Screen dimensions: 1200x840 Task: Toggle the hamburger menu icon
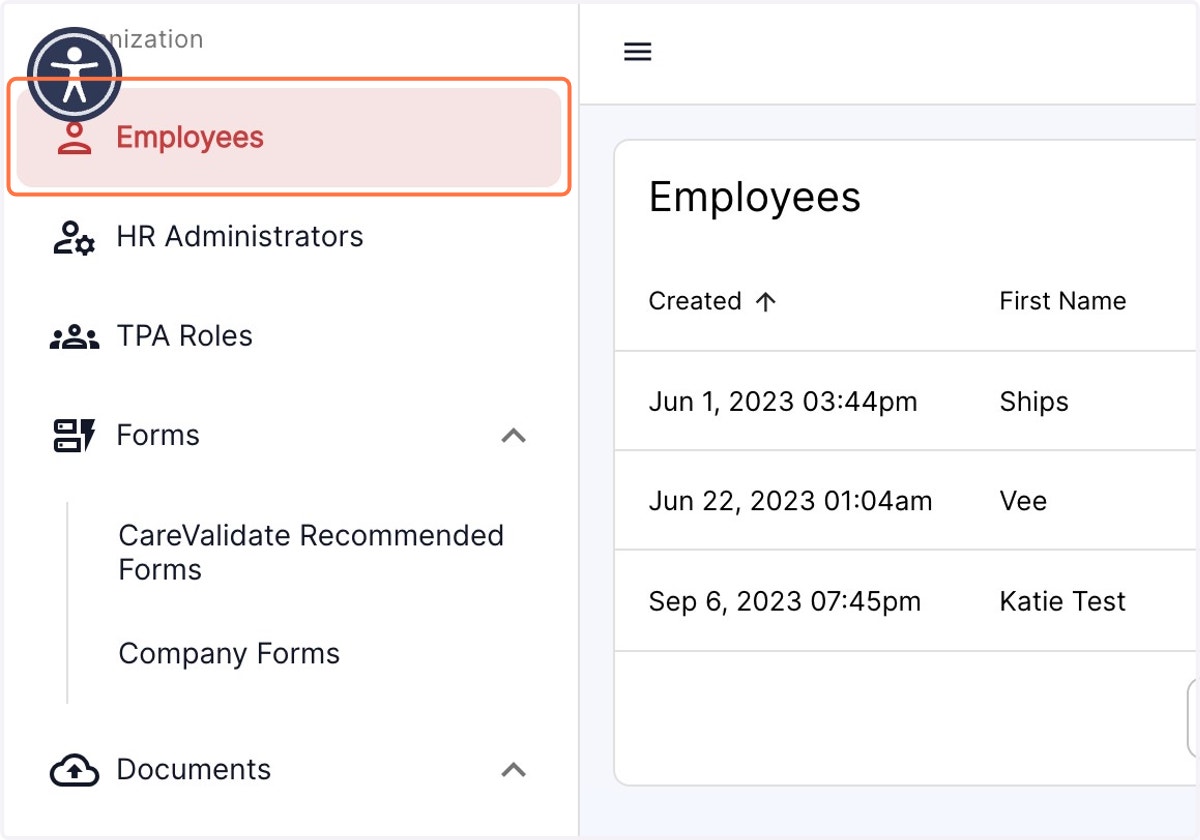pyautogui.click(x=638, y=52)
